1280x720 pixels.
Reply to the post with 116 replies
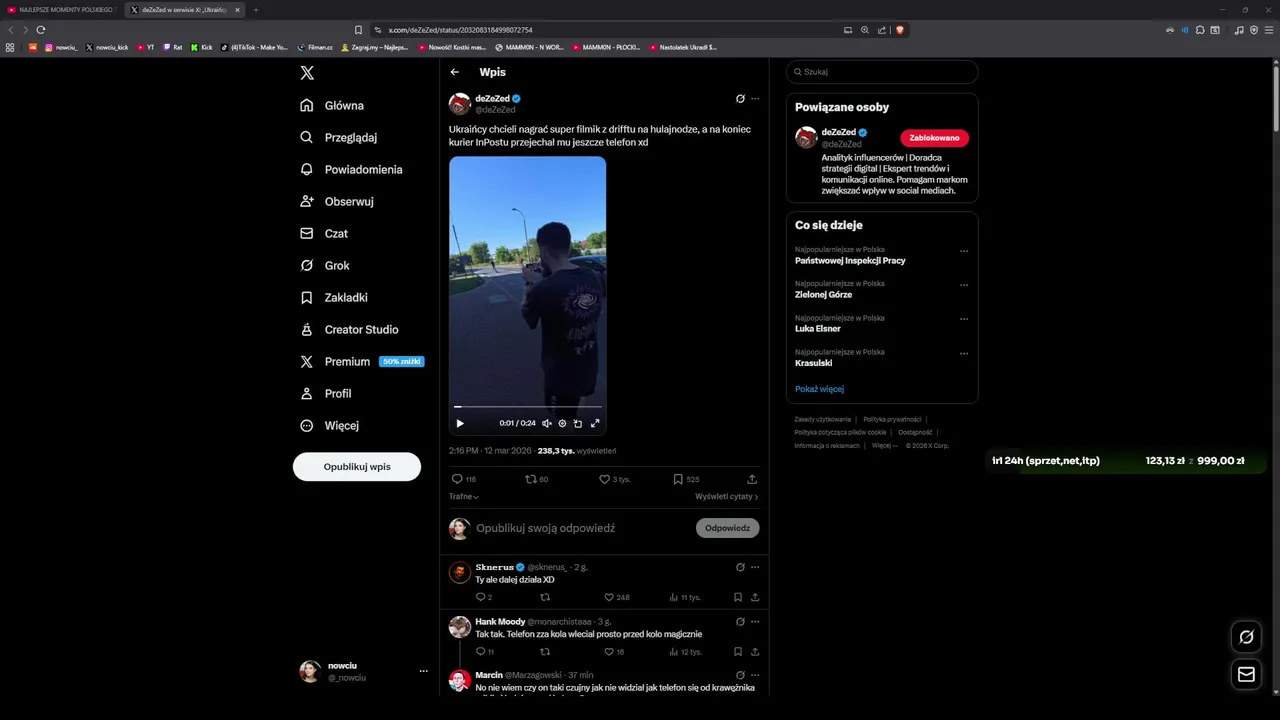tap(464, 479)
